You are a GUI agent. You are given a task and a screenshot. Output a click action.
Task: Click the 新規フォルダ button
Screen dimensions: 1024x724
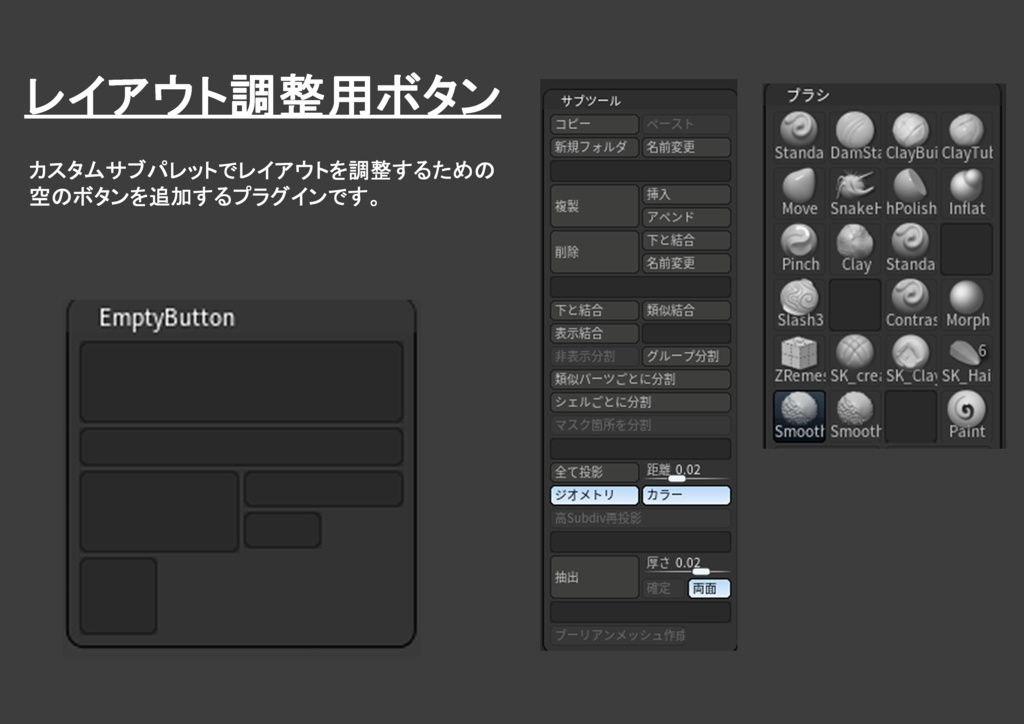tap(594, 147)
